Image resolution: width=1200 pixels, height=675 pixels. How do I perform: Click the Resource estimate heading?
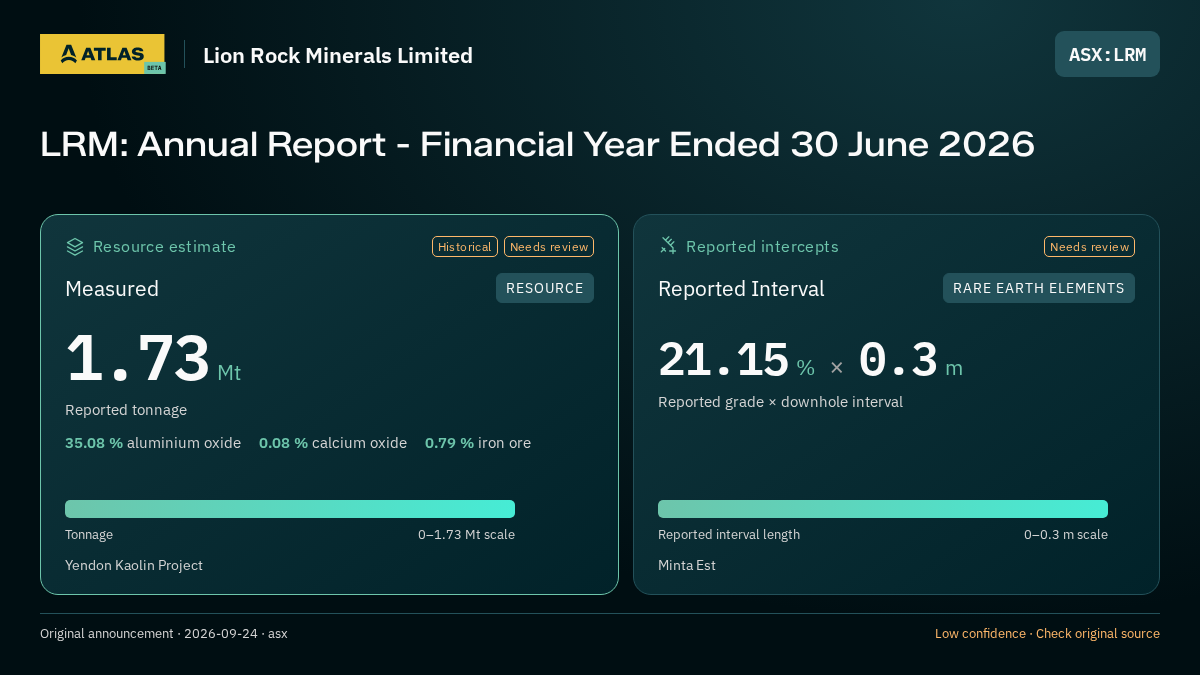click(x=164, y=247)
